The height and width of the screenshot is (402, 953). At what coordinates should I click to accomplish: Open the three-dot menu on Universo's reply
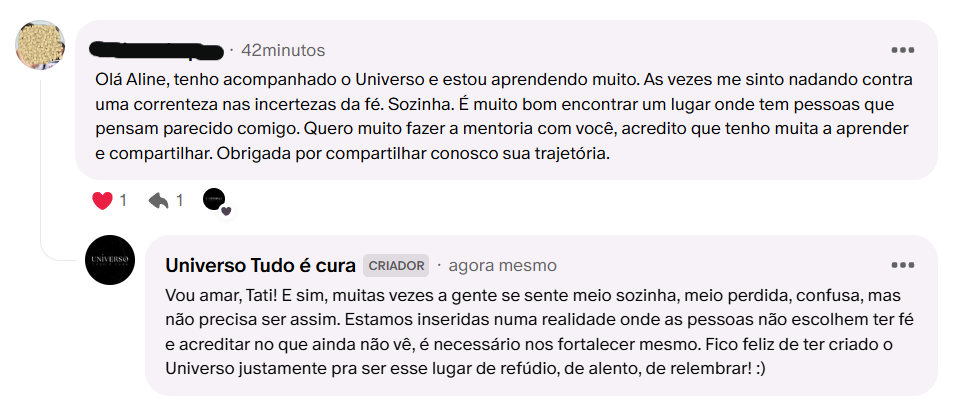pyautogui.click(x=902, y=265)
